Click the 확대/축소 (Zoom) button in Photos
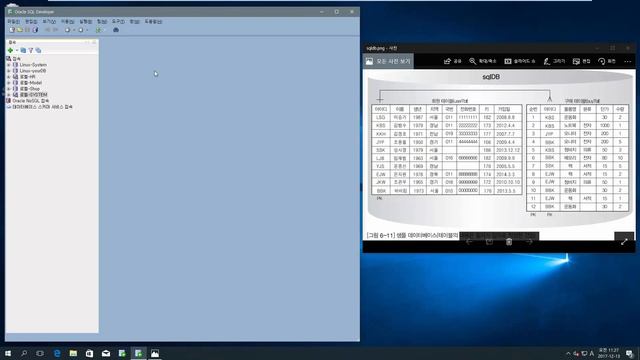640x360 pixels. pos(482,61)
